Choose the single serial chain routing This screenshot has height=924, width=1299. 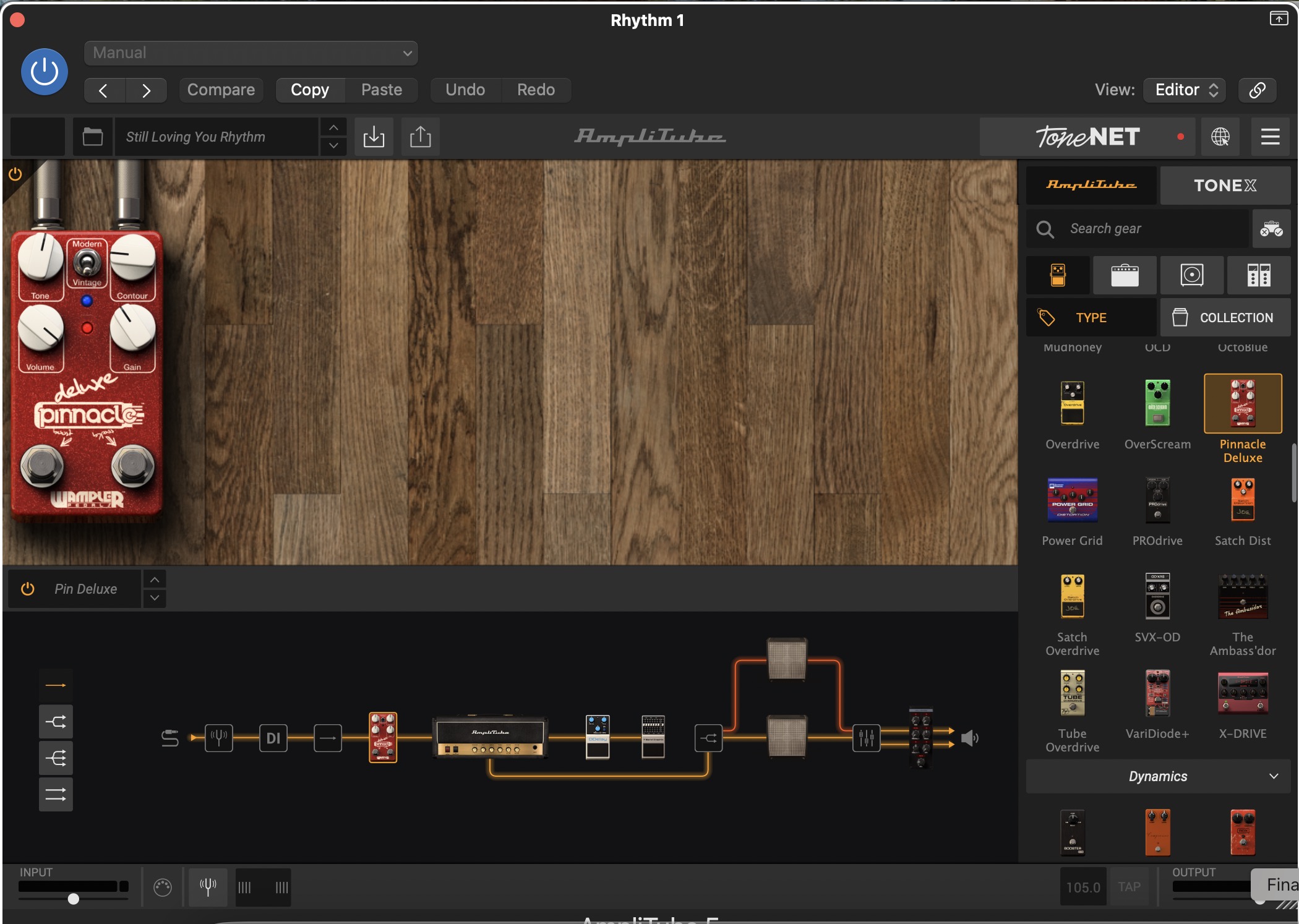click(x=56, y=685)
